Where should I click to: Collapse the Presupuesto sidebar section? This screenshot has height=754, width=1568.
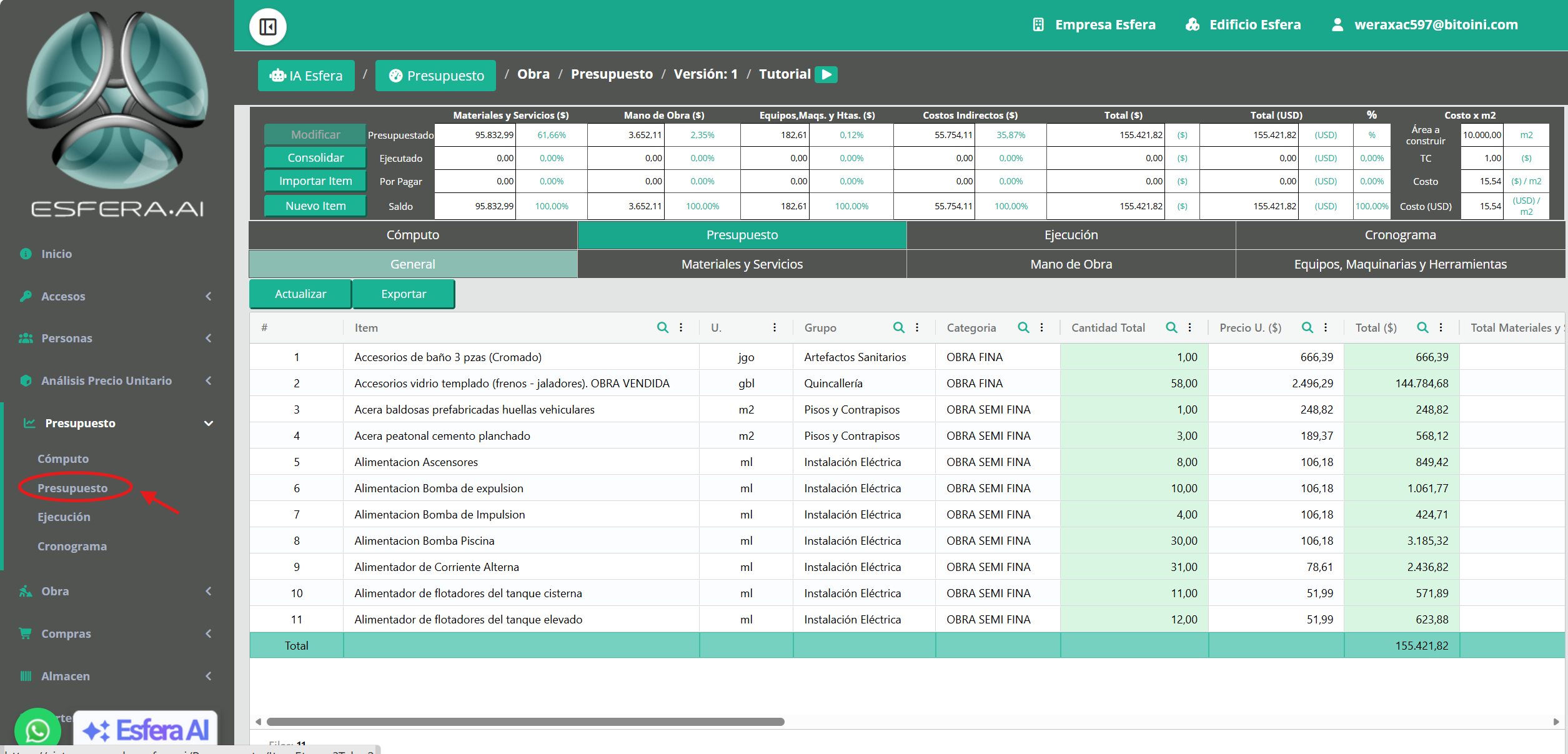click(x=117, y=423)
